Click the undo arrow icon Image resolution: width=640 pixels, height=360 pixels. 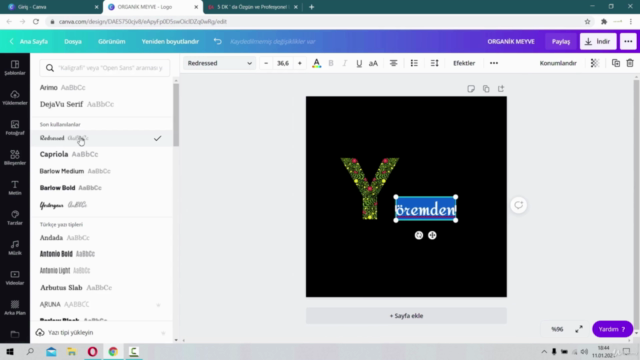click(x=218, y=41)
